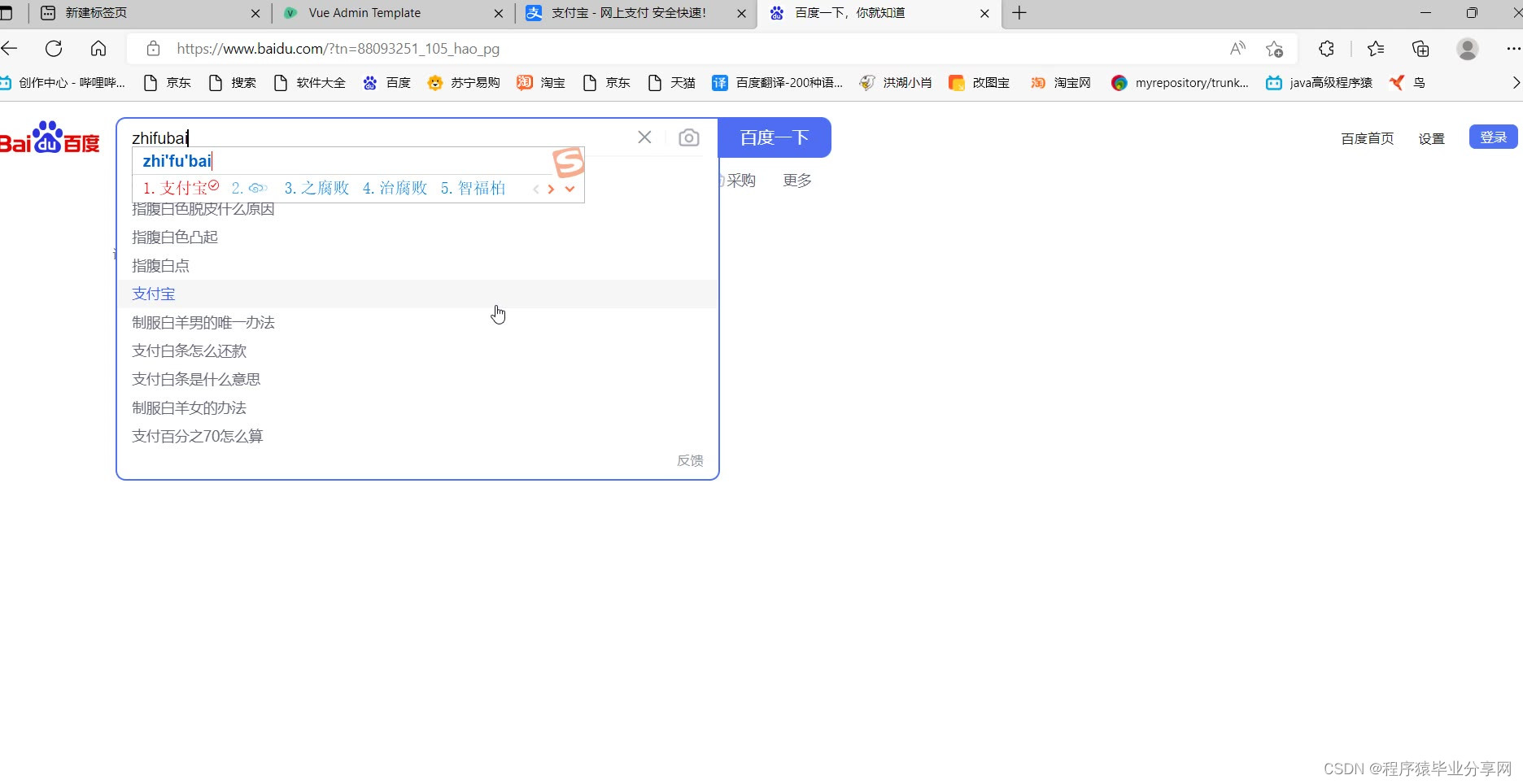Open the favorites list icon
Viewport: 1523px width, 784px height.
point(1376,49)
